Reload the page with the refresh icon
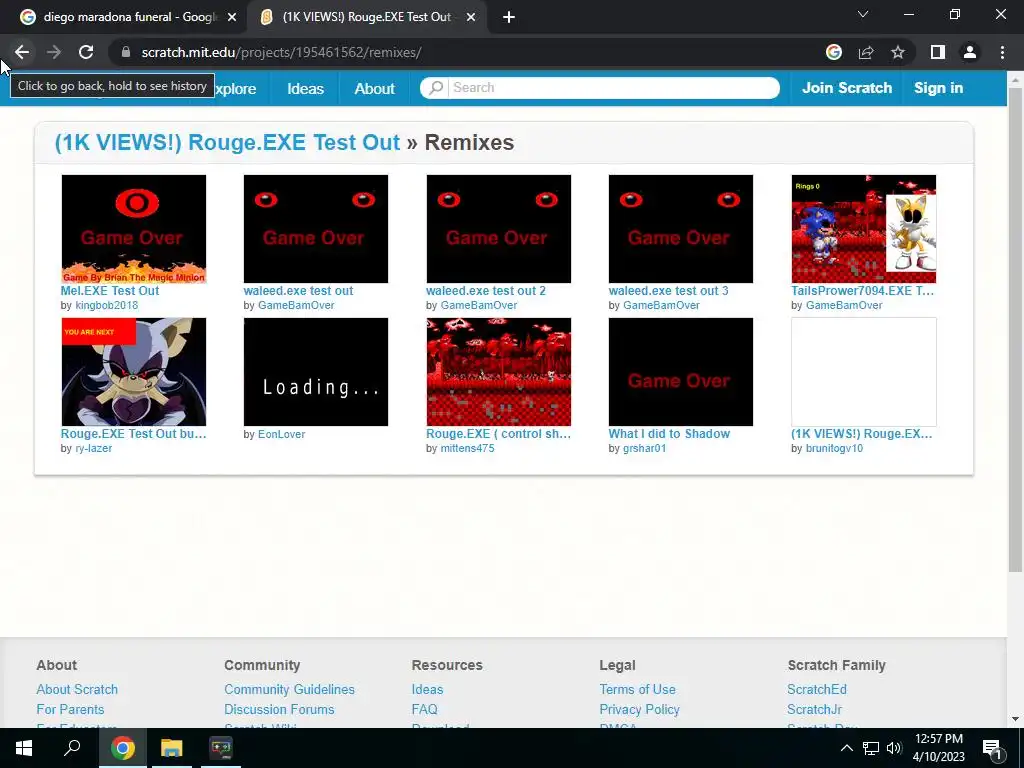This screenshot has height=768, width=1024. point(86,52)
